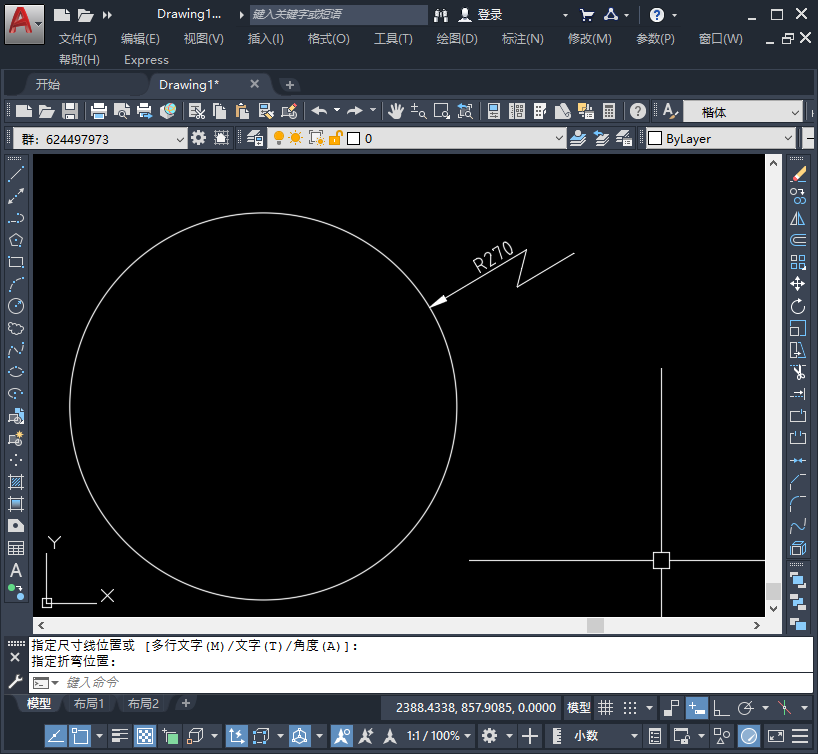Select the Circle tool
The width and height of the screenshot is (818, 754).
click(x=16, y=306)
